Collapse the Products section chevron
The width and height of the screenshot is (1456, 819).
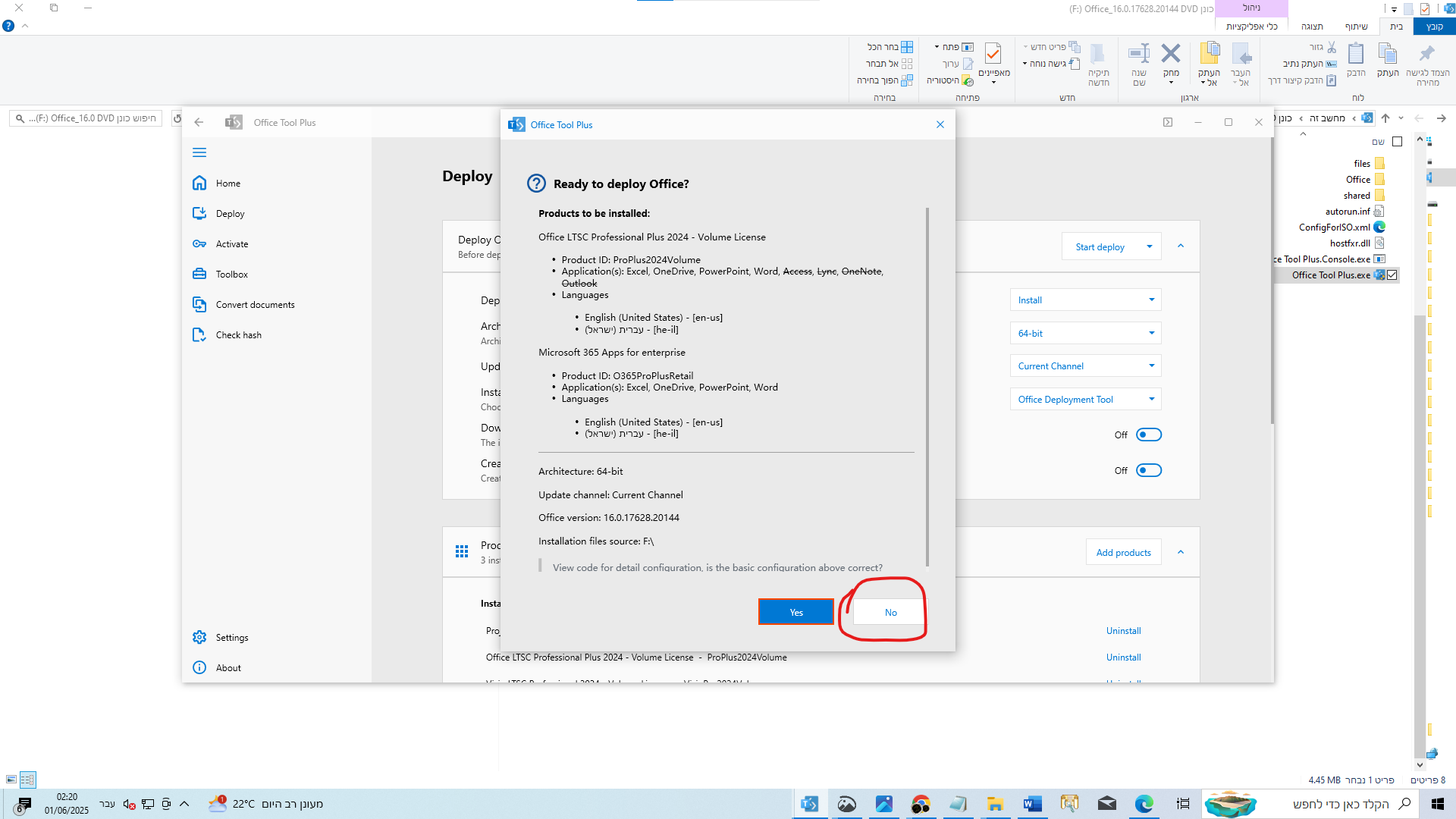point(1181,552)
